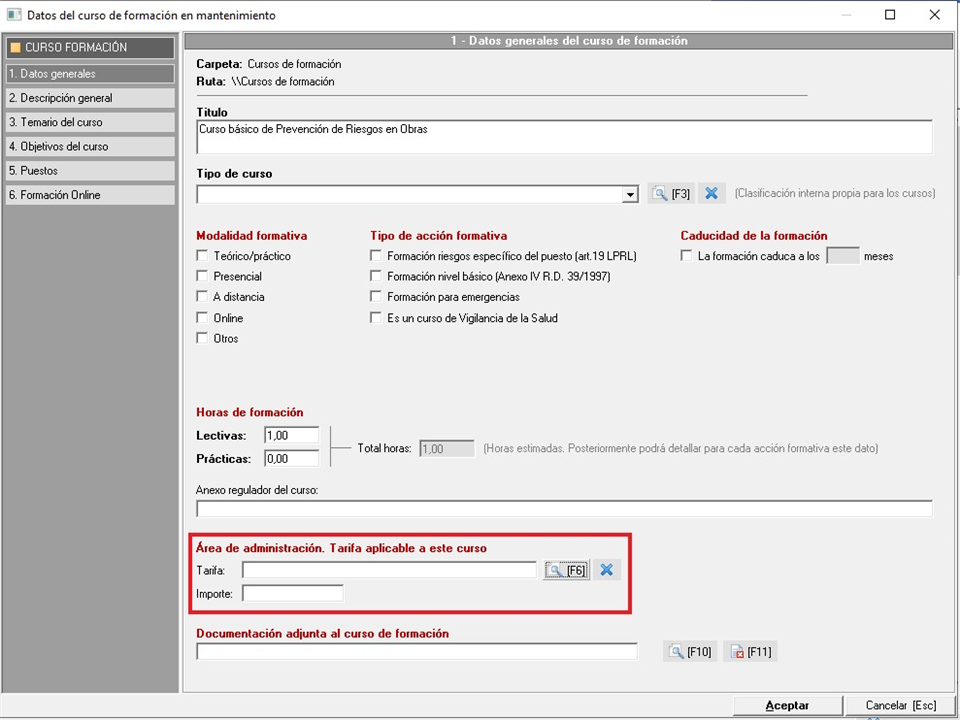Remove attached document with [F11] button
This screenshot has width=960, height=720.
(x=749, y=652)
